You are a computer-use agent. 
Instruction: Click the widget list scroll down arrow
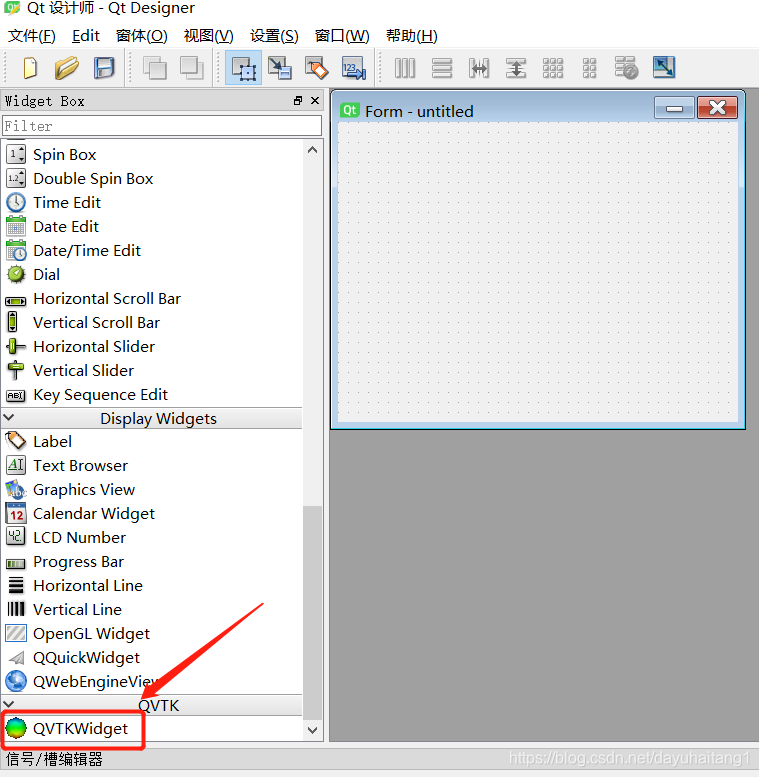pos(313,730)
